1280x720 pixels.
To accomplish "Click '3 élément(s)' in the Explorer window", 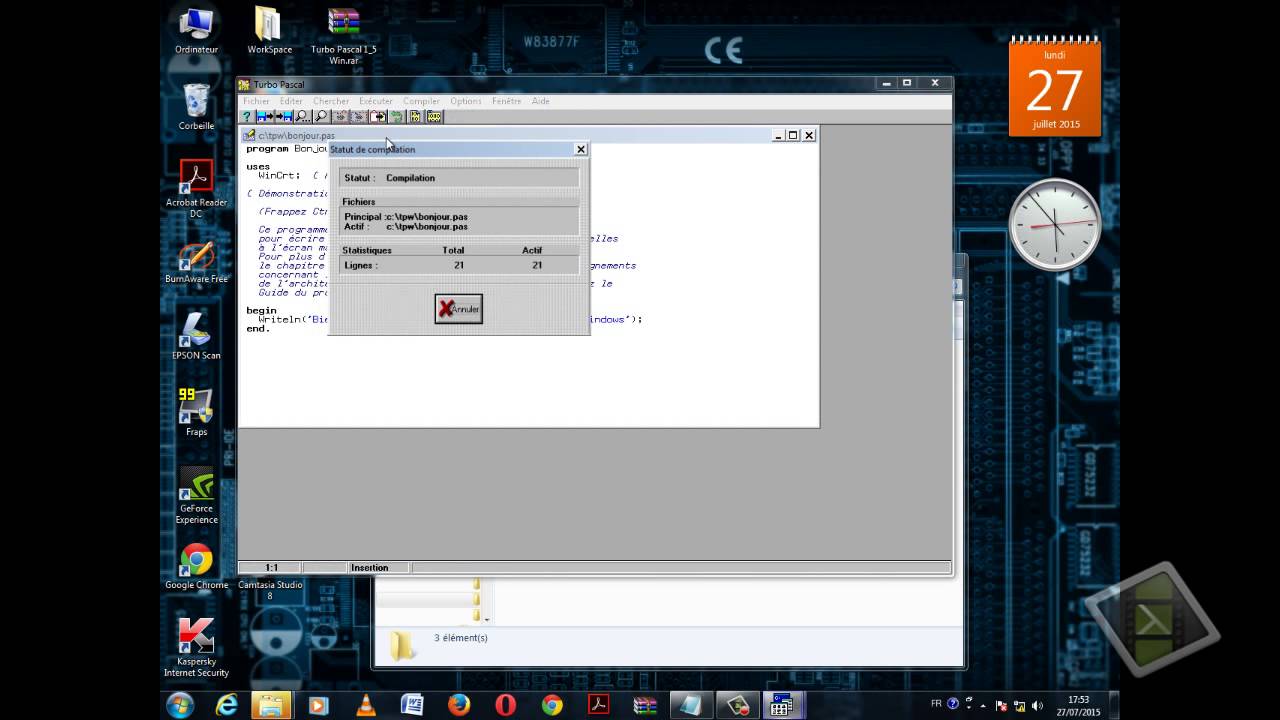I will (x=461, y=637).
